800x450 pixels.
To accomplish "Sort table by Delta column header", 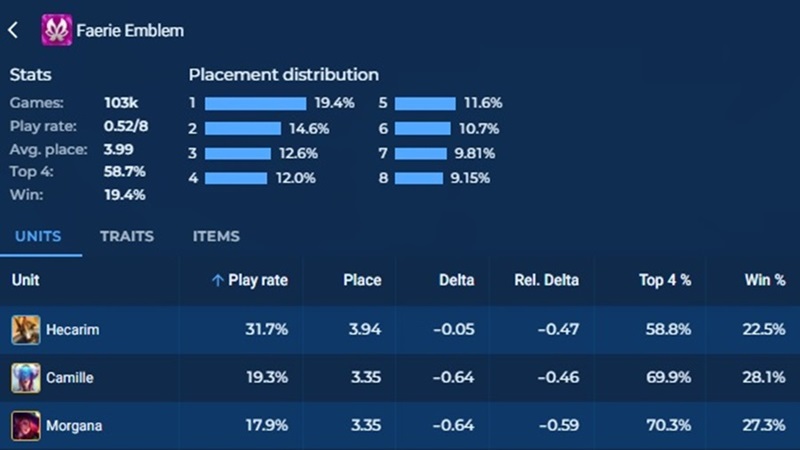I will (x=456, y=281).
